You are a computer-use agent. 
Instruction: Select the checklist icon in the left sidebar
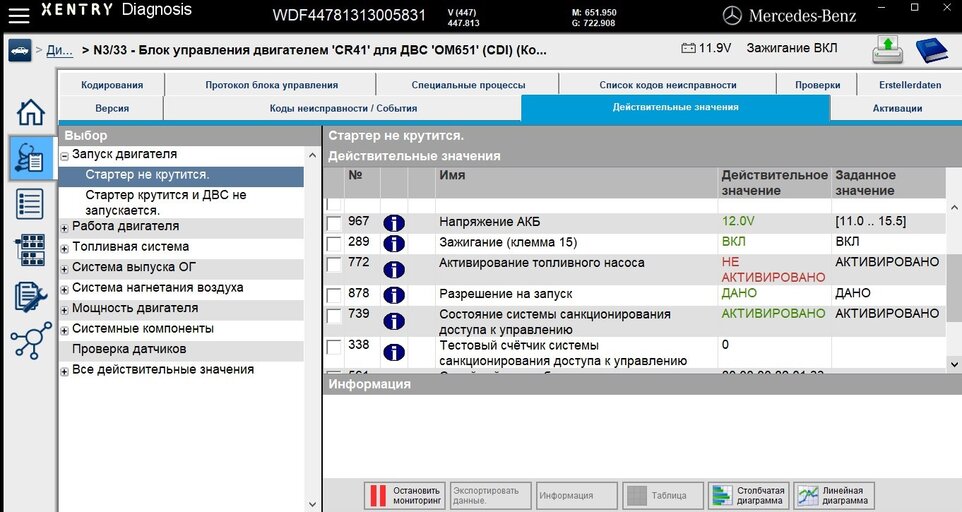tap(31, 204)
